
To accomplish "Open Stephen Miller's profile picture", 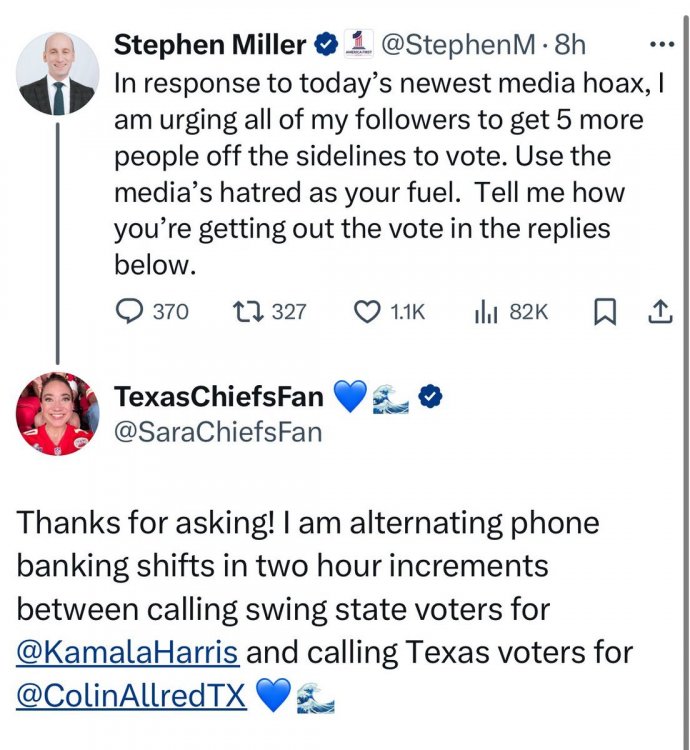I will (57, 73).
